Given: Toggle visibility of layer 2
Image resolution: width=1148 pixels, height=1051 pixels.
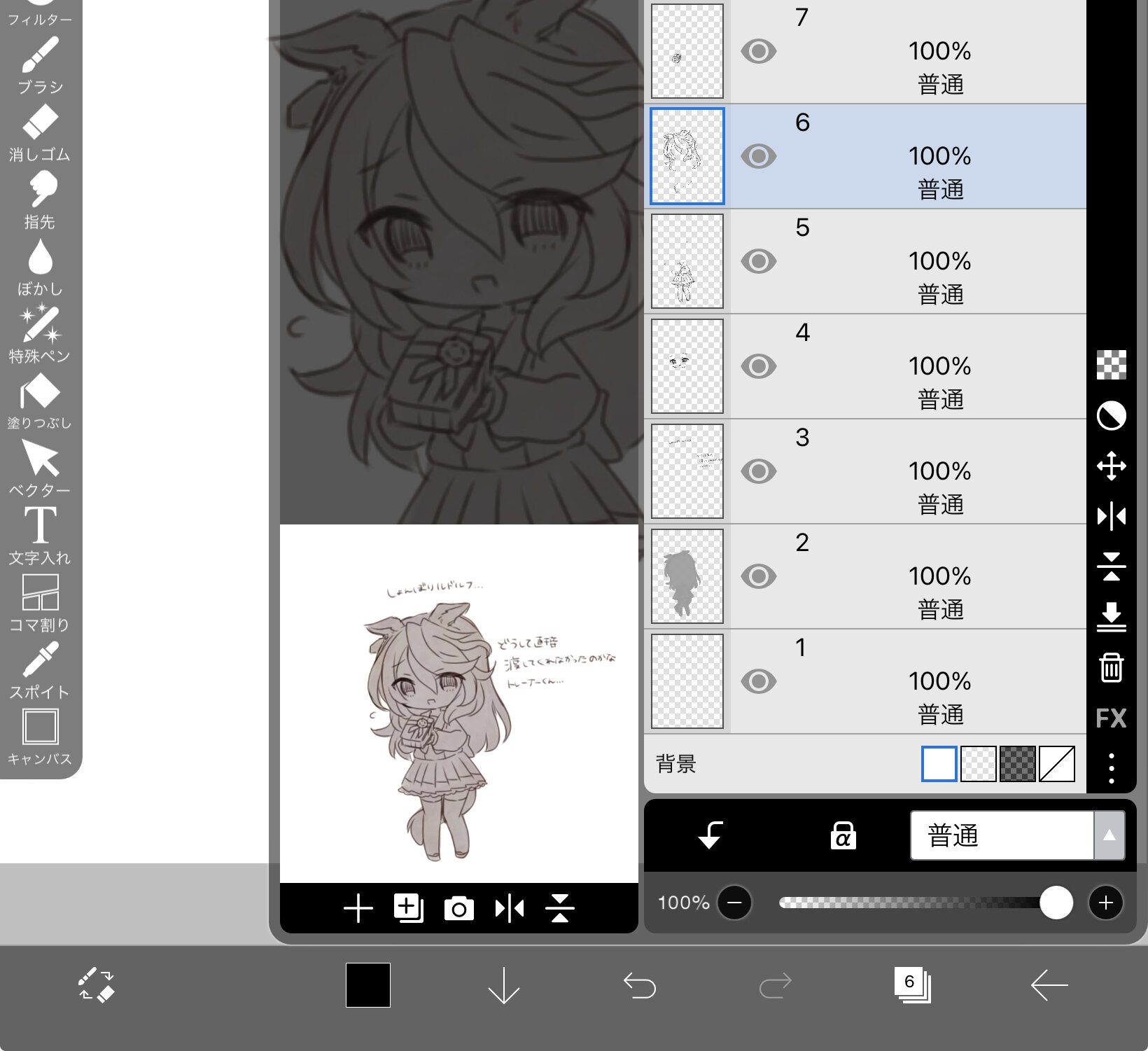Looking at the screenshot, I should point(759,576).
